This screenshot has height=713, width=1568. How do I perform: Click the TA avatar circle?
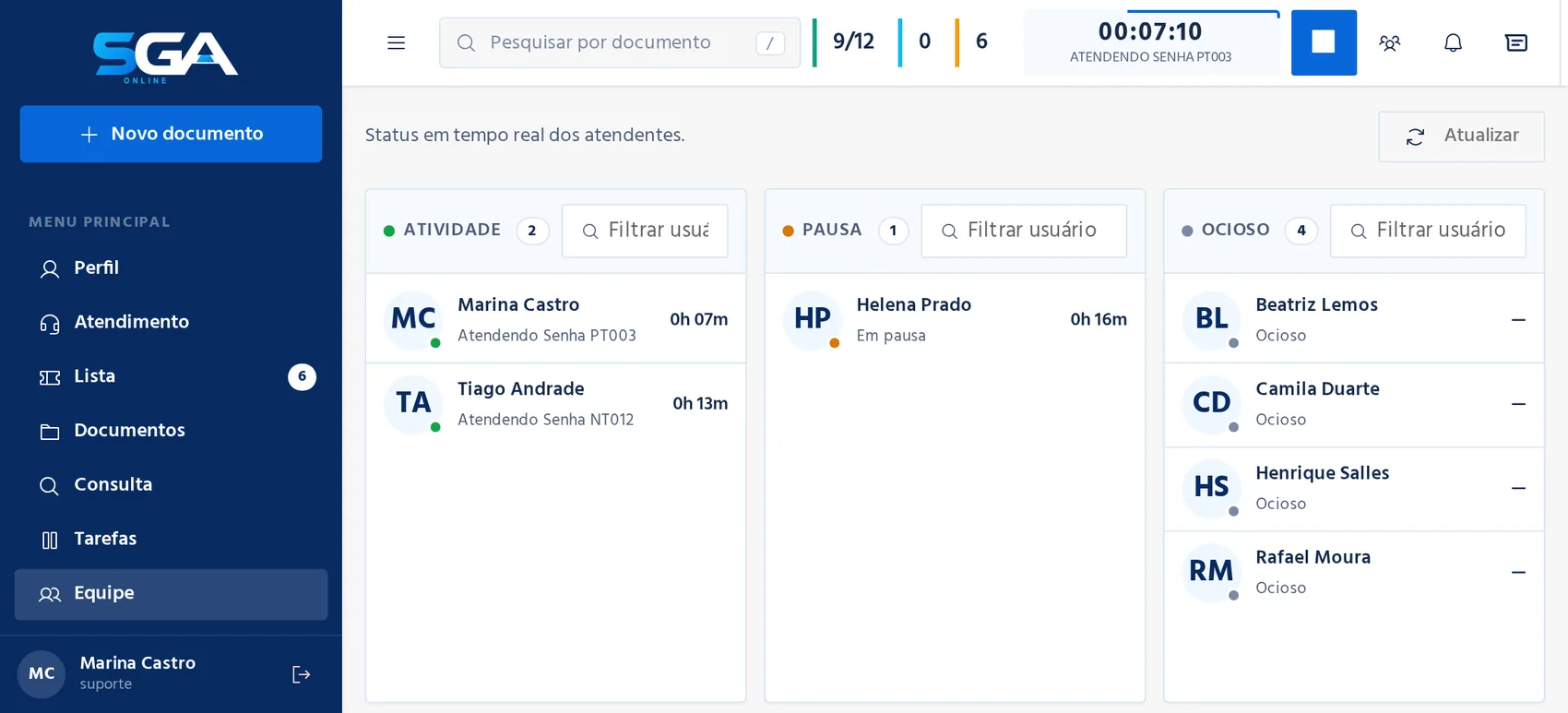413,403
